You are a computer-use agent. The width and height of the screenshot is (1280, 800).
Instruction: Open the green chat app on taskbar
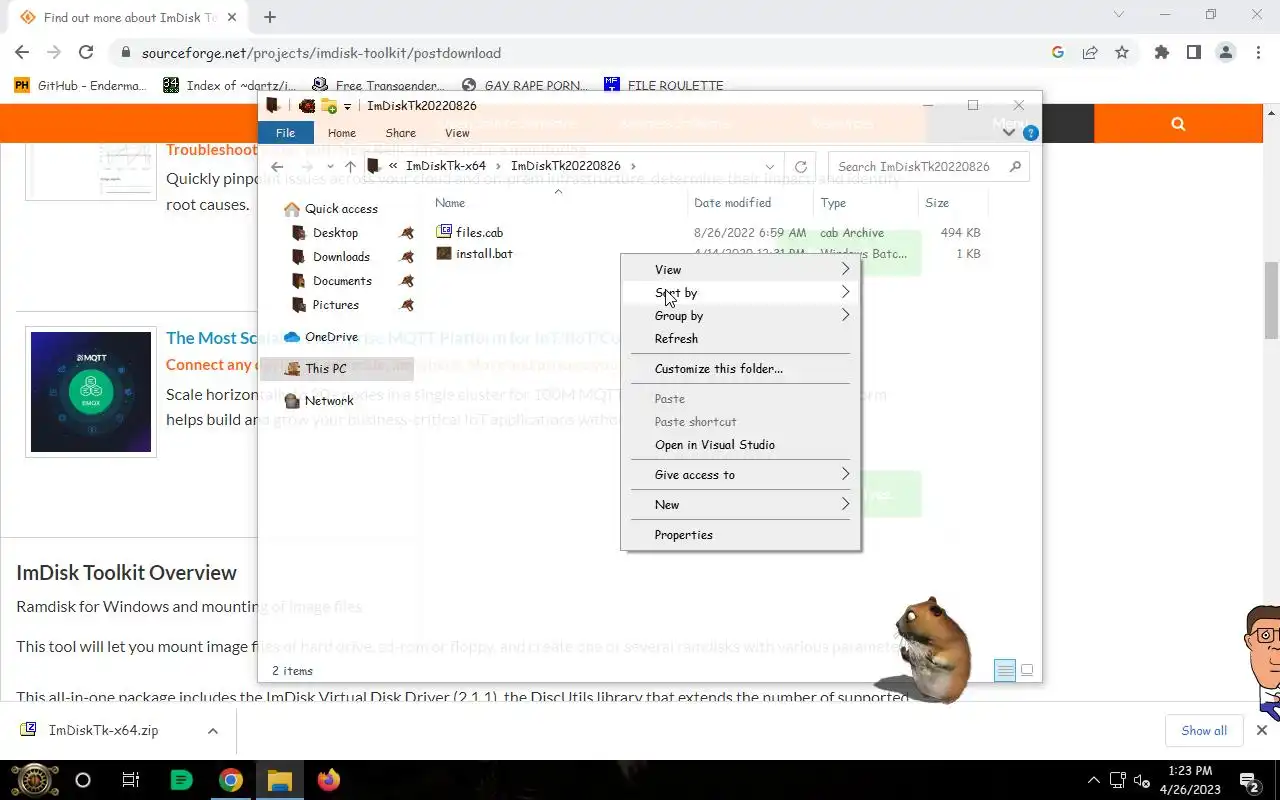click(181, 780)
